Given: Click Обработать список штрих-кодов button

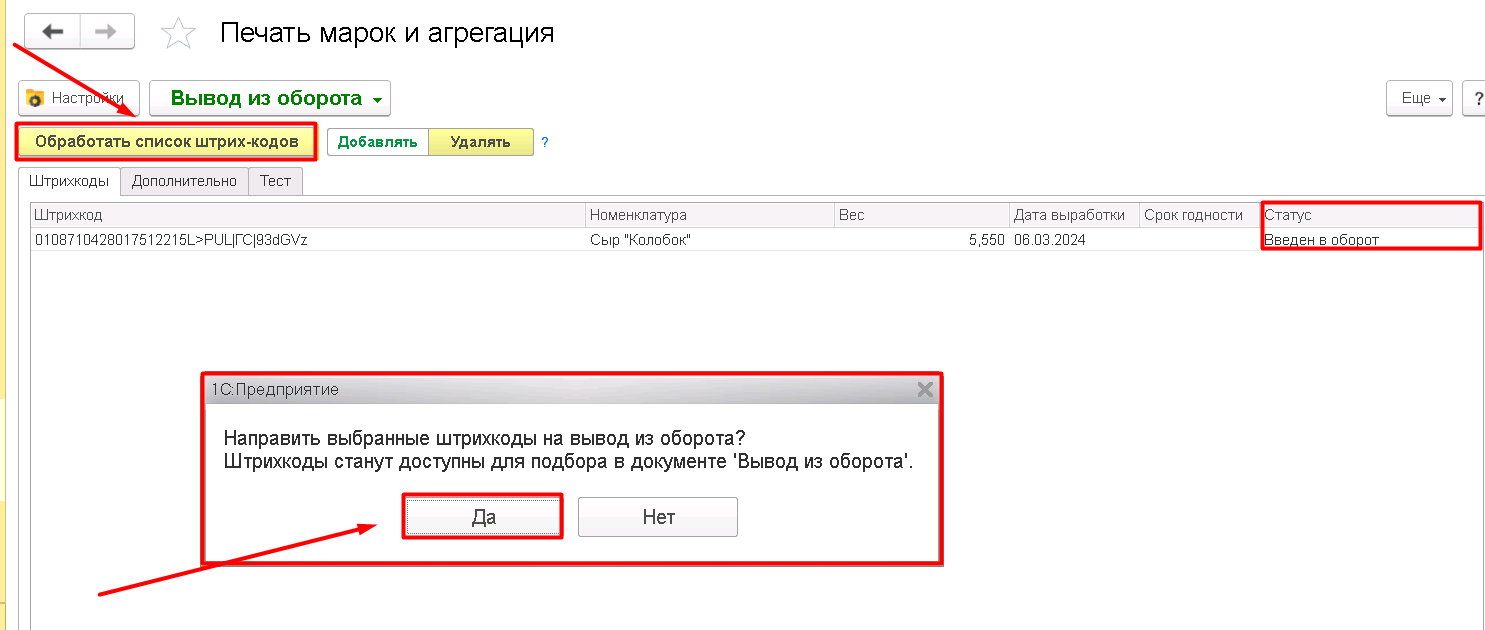Looking at the screenshot, I should tap(166, 142).
